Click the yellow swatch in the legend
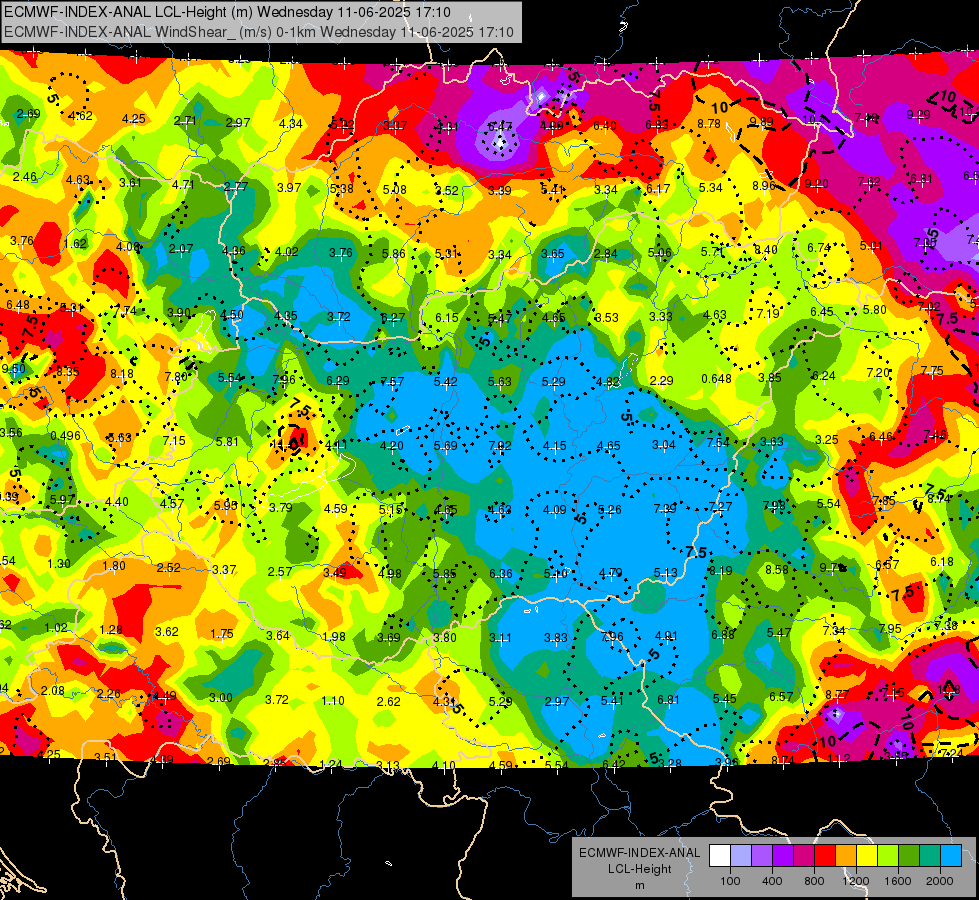 (x=867, y=856)
